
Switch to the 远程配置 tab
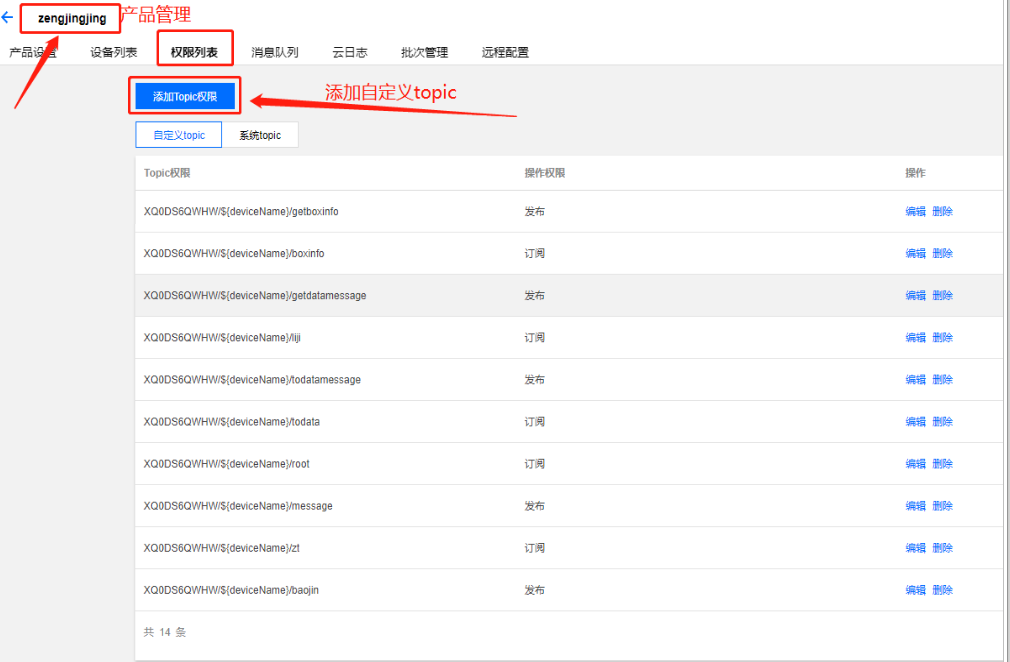click(x=505, y=53)
